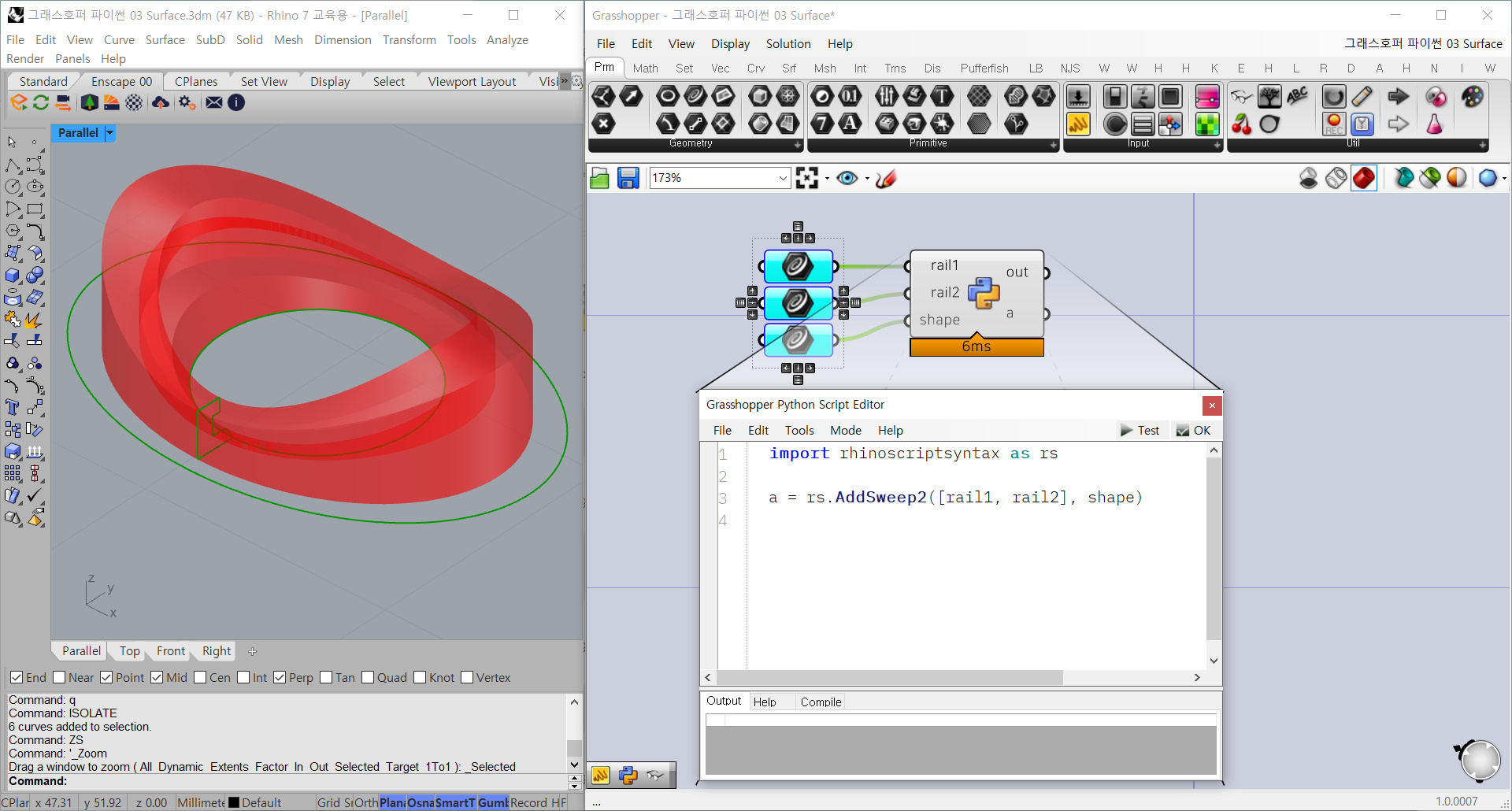Toggle the Point object snap checkbox

point(106,677)
